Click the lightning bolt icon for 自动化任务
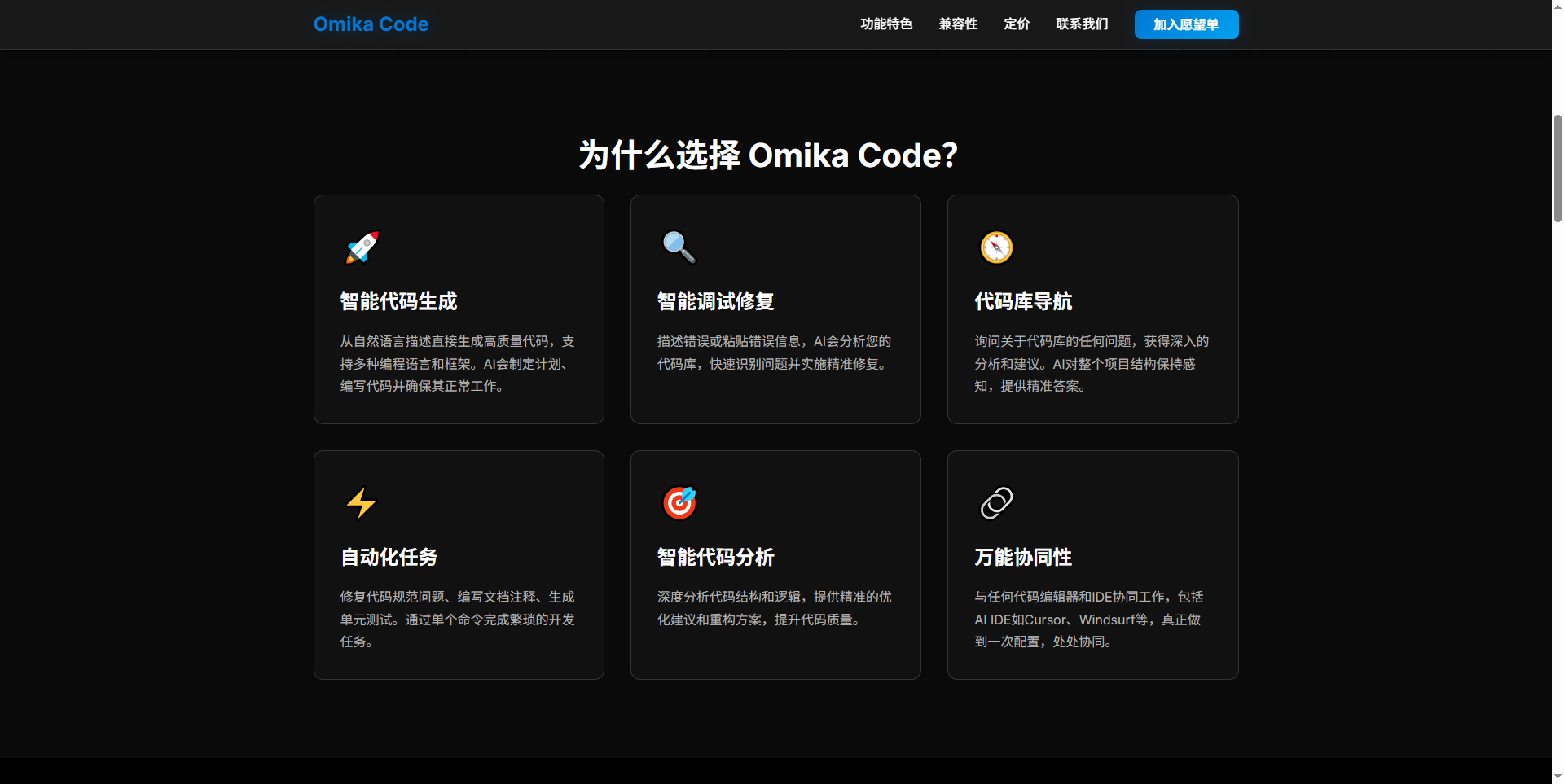 362,503
